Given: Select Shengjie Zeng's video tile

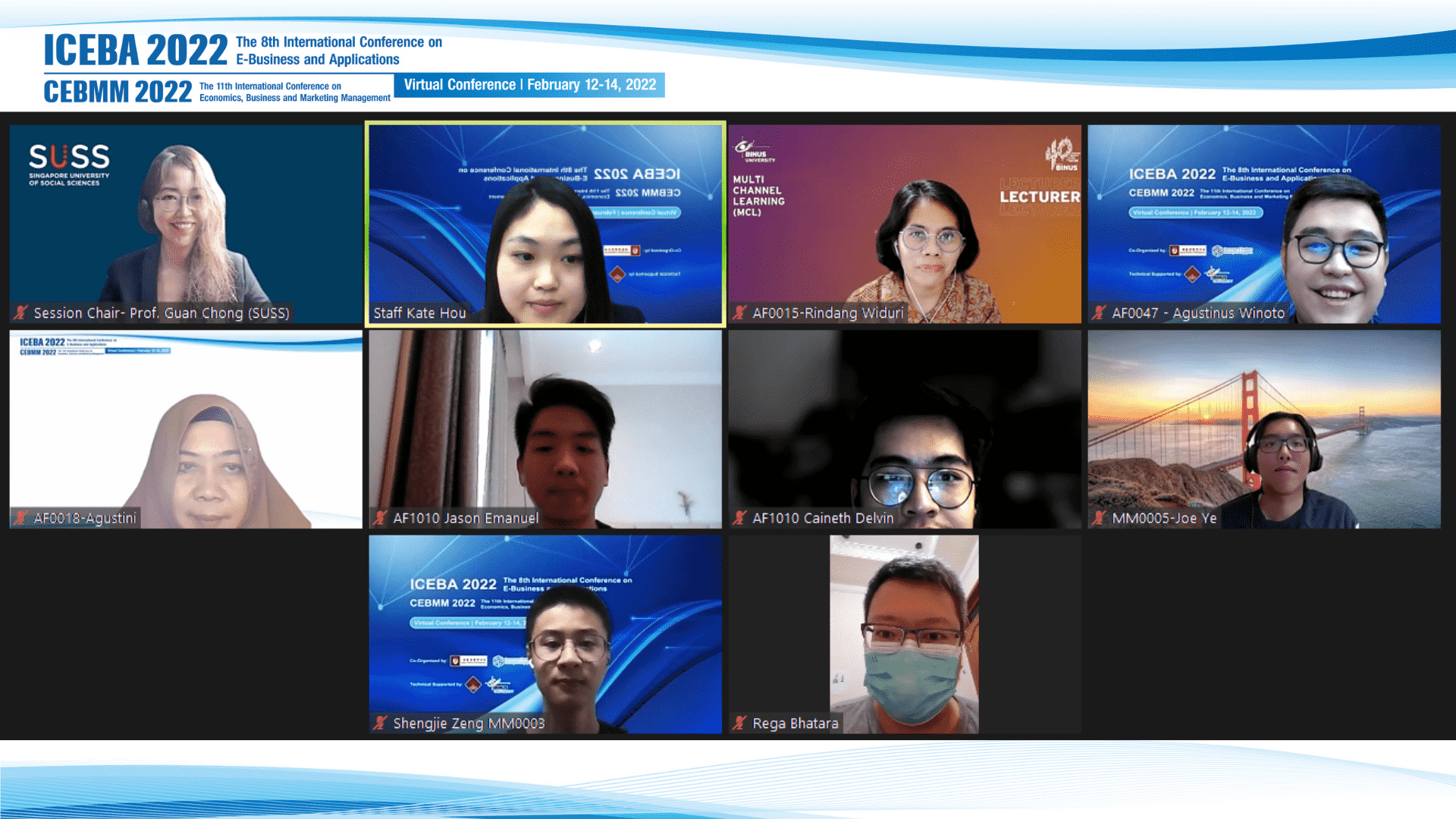Looking at the screenshot, I should [545, 635].
